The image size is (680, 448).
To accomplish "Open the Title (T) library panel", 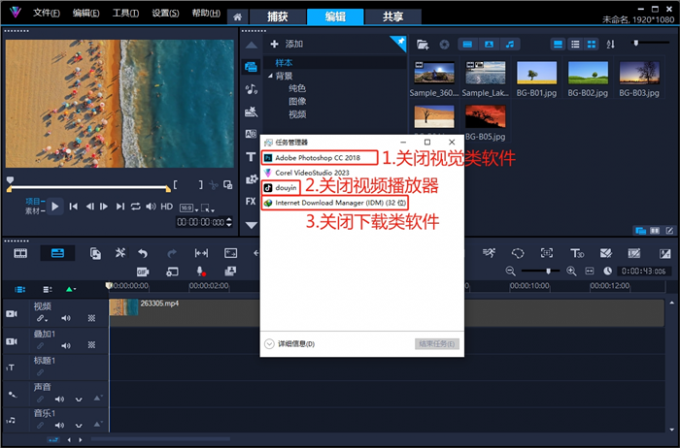I will point(251,157).
